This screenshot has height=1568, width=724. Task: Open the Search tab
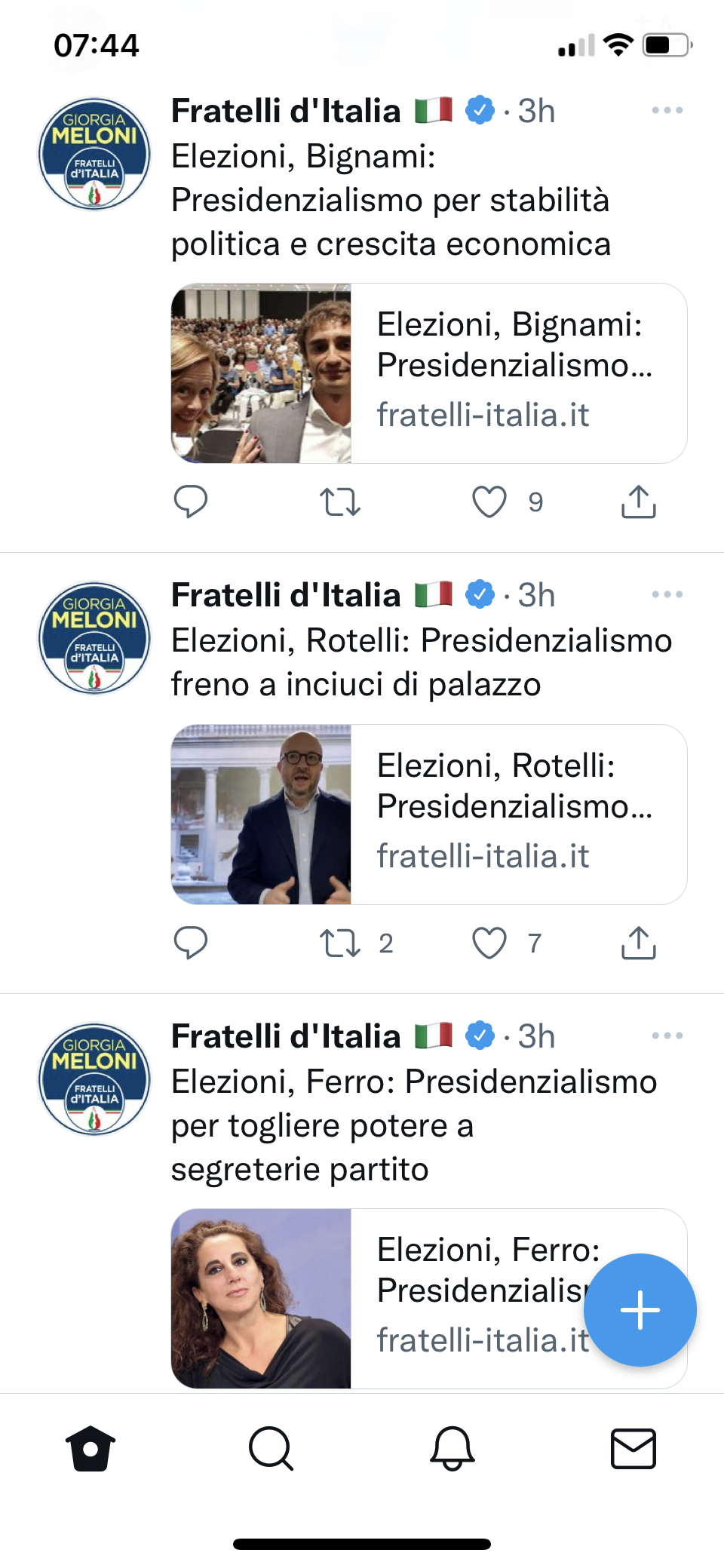click(271, 1448)
